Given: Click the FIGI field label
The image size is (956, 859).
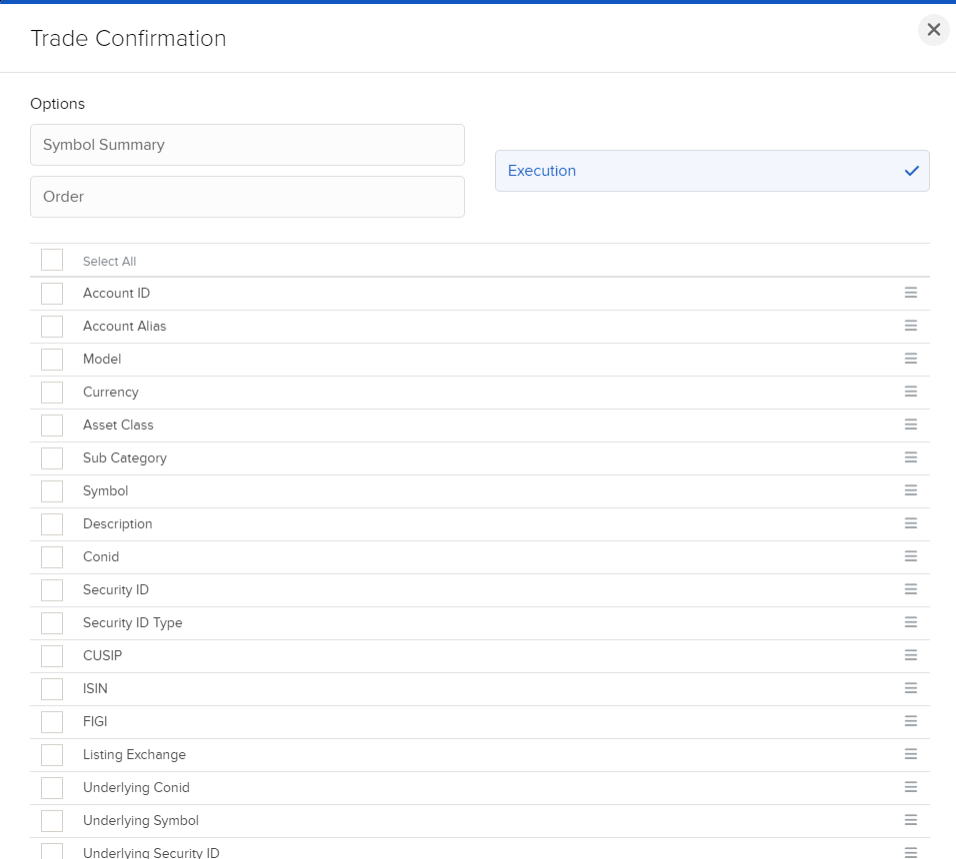Looking at the screenshot, I should pos(95,721).
